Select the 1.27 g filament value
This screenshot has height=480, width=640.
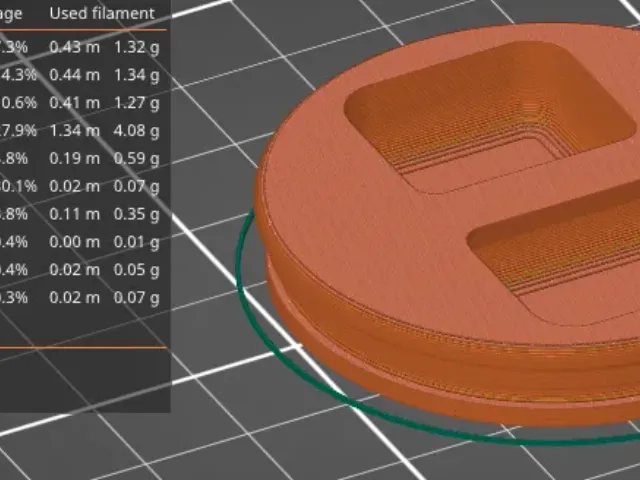pyautogui.click(x=136, y=103)
